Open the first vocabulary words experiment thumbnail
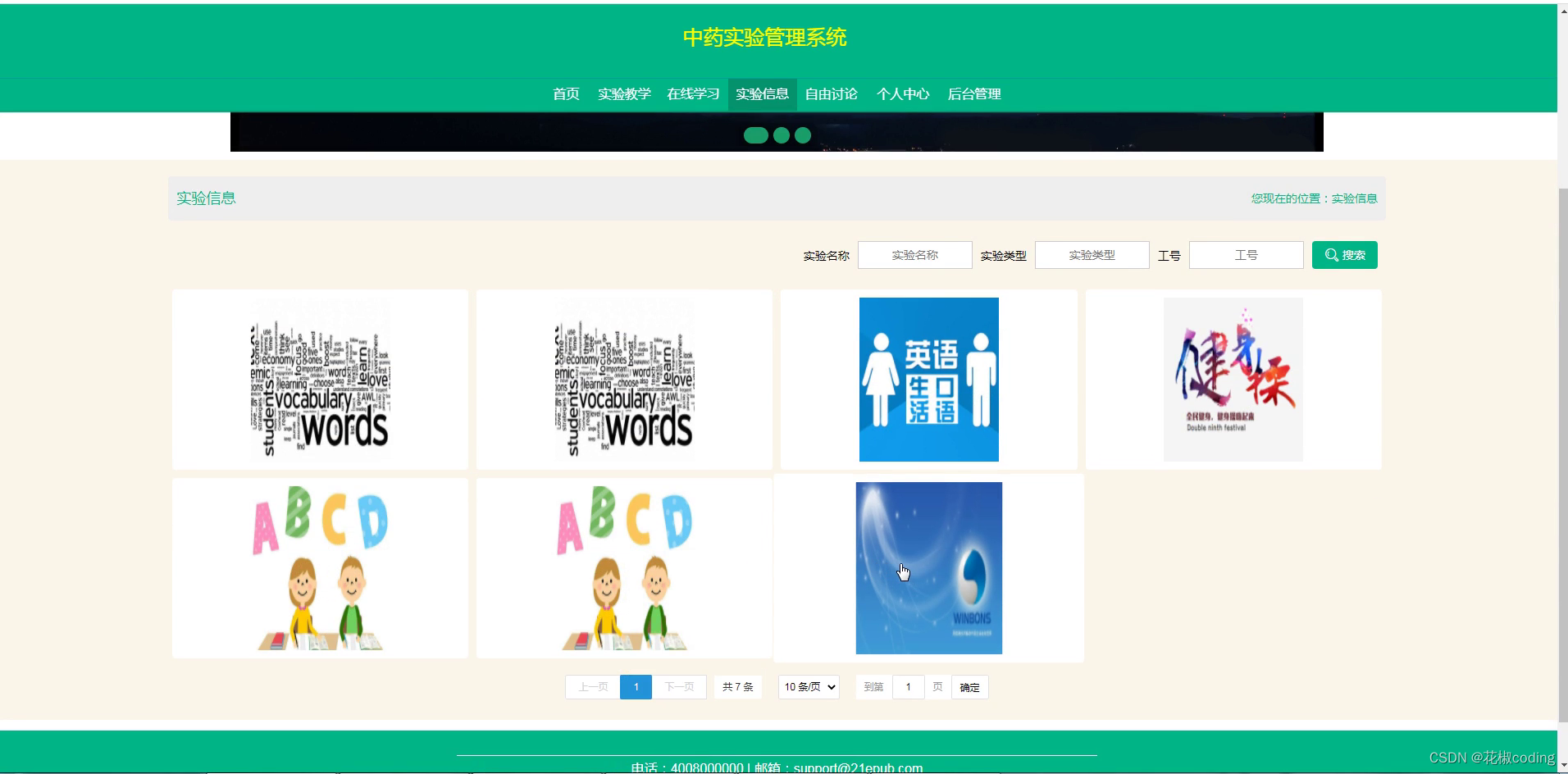The image size is (1568, 774). pyautogui.click(x=319, y=379)
